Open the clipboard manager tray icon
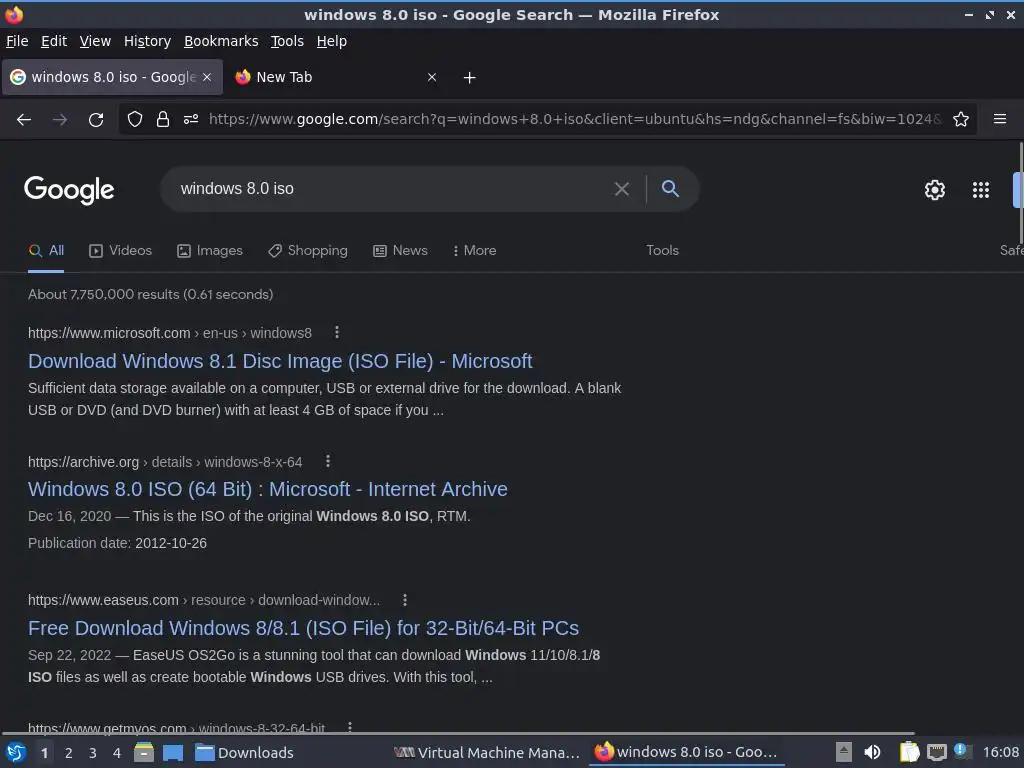Screen dimensions: 1024x768 point(909,752)
